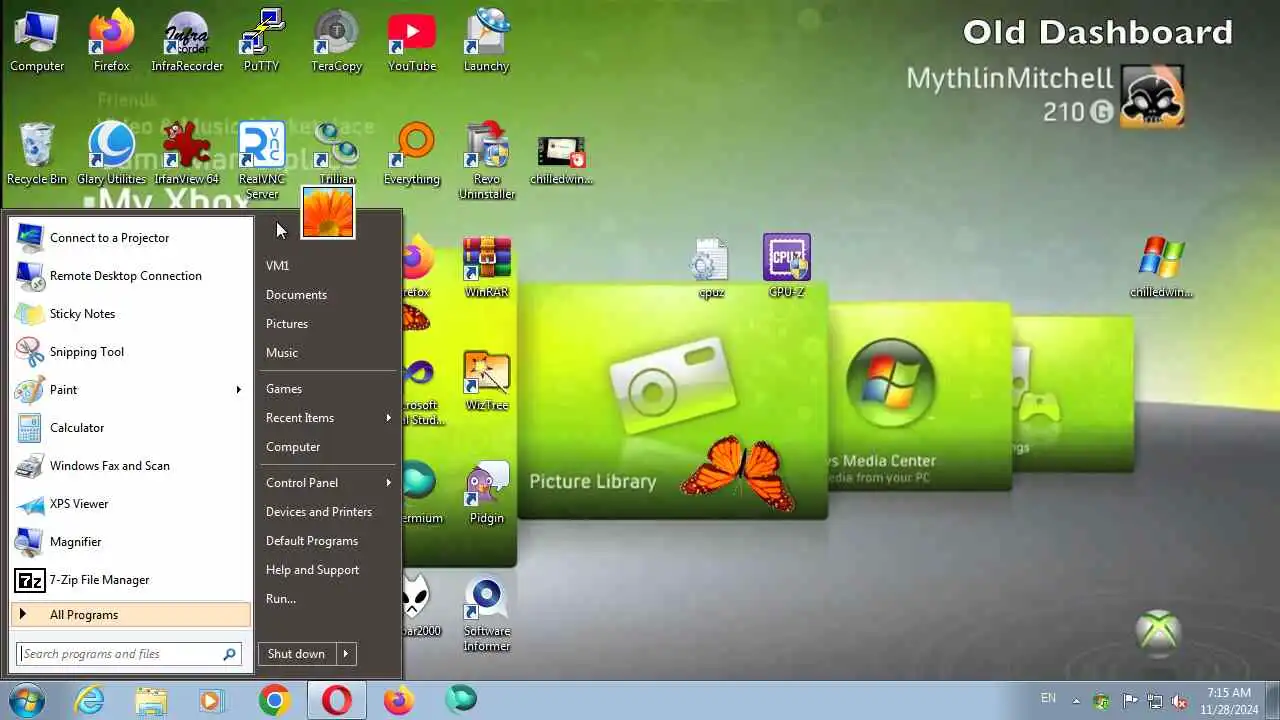Viewport: 1280px width, 720px height.
Task: Open Sticky Notes from Start menu
Action: [x=131, y=314]
